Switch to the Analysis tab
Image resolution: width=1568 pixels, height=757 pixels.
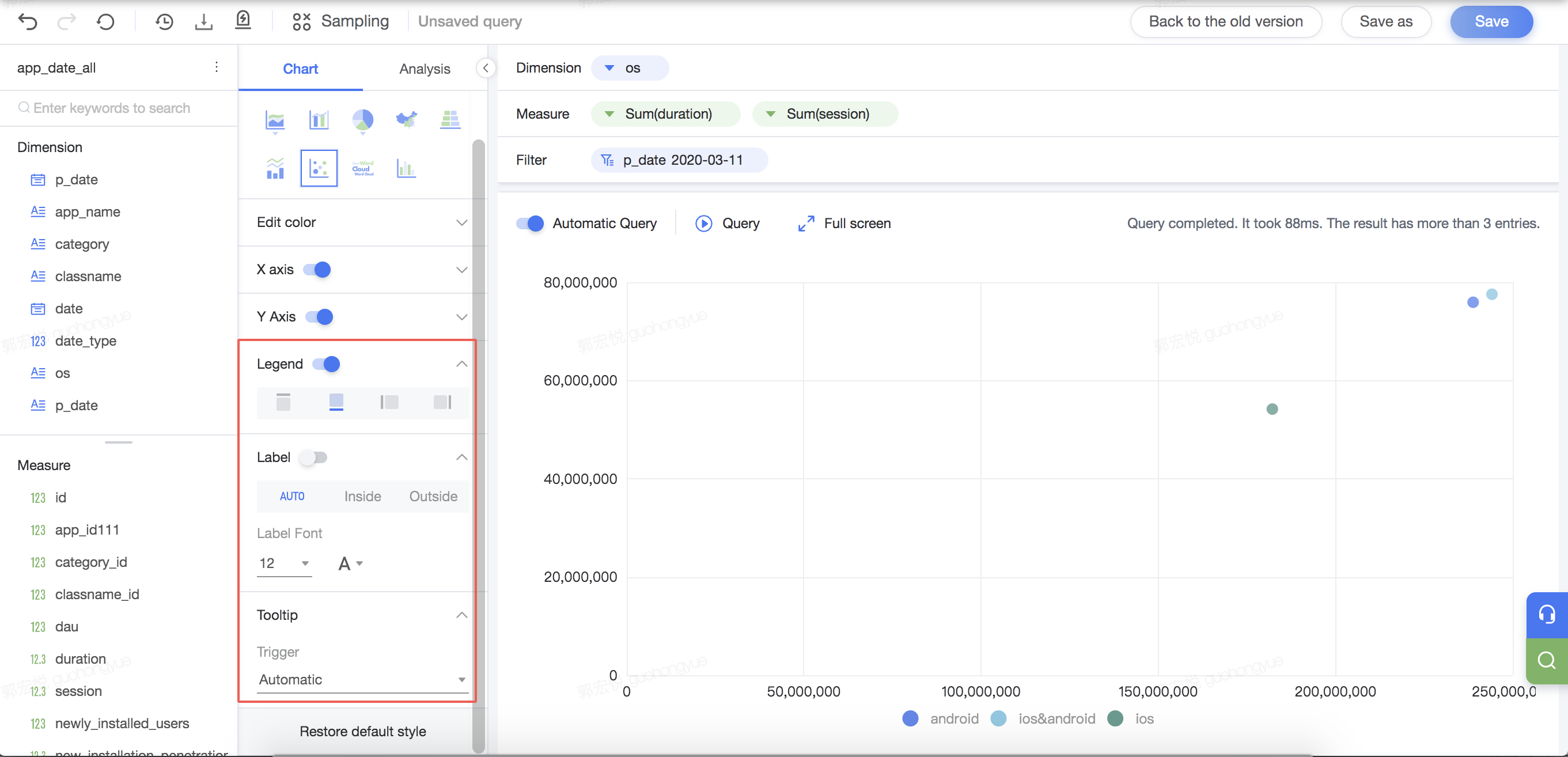[425, 68]
